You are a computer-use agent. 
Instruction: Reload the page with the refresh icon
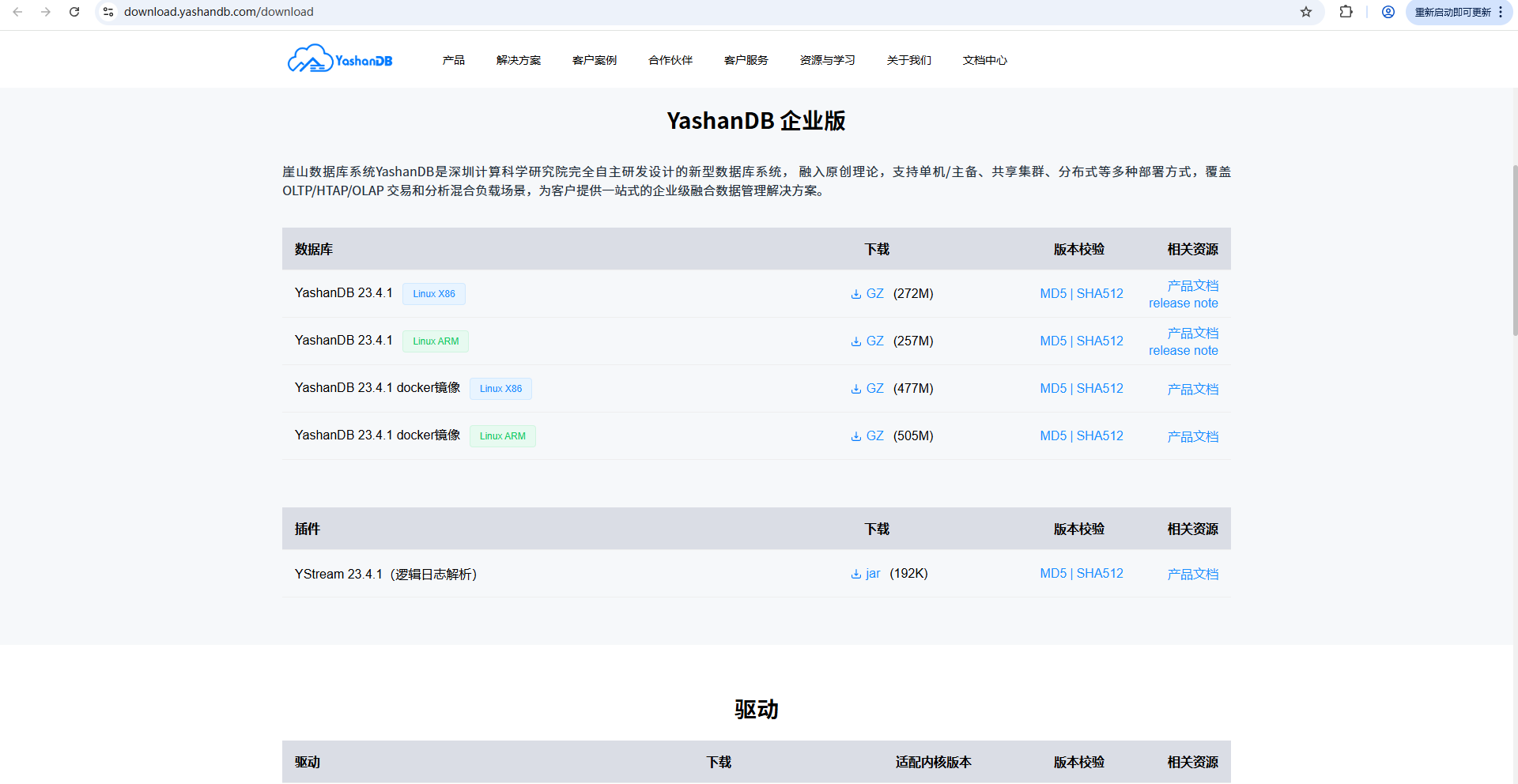tap(74, 12)
